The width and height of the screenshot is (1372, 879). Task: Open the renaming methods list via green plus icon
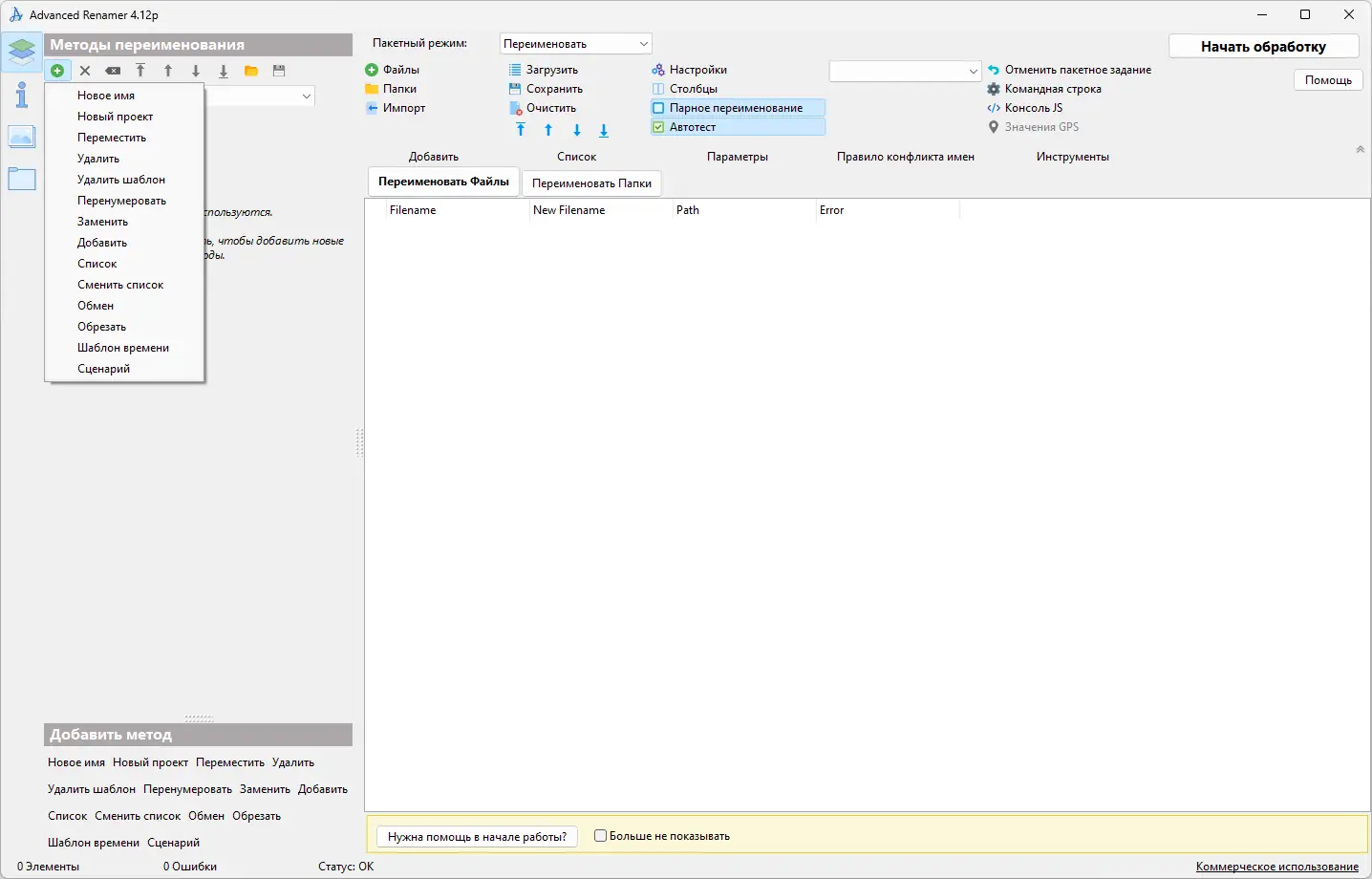57,70
